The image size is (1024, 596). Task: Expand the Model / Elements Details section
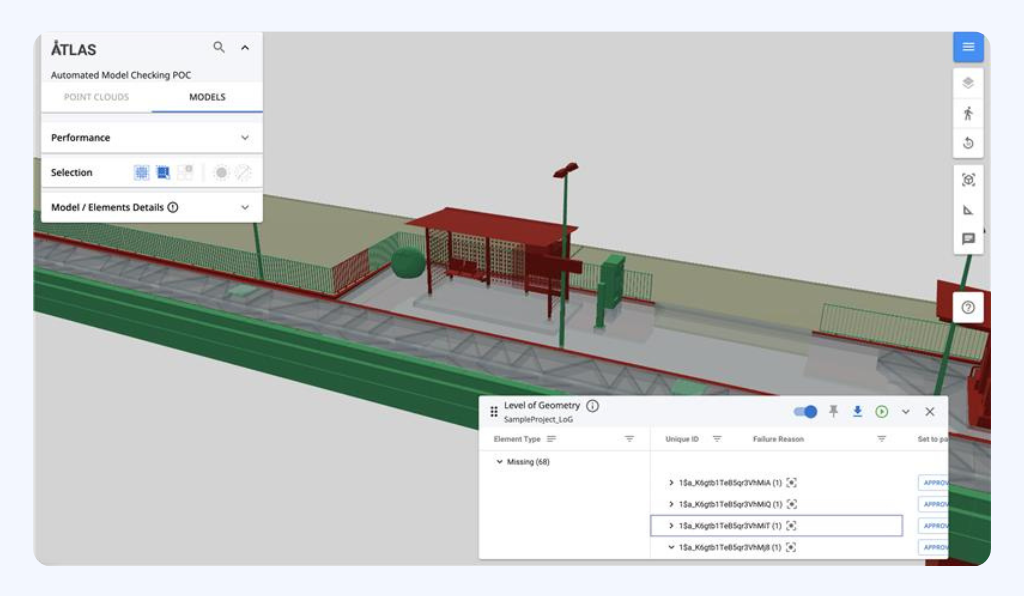click(245, 207)
